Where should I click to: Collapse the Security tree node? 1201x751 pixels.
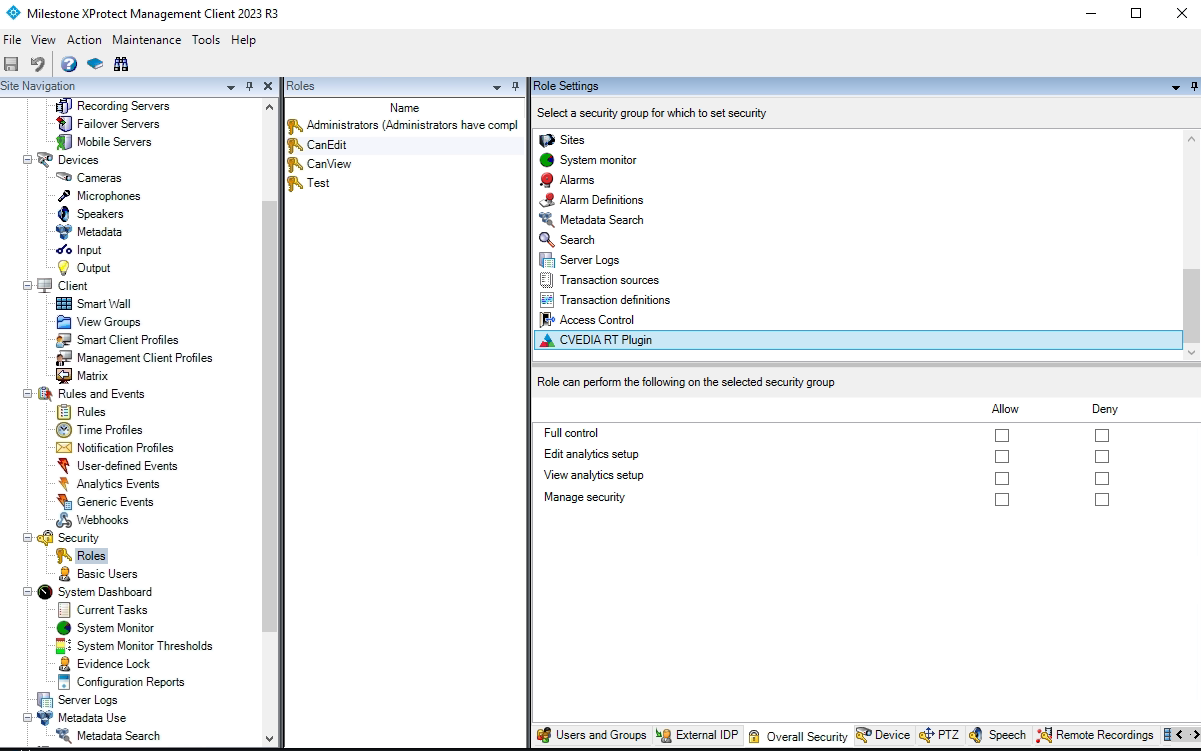coord(28,538)
